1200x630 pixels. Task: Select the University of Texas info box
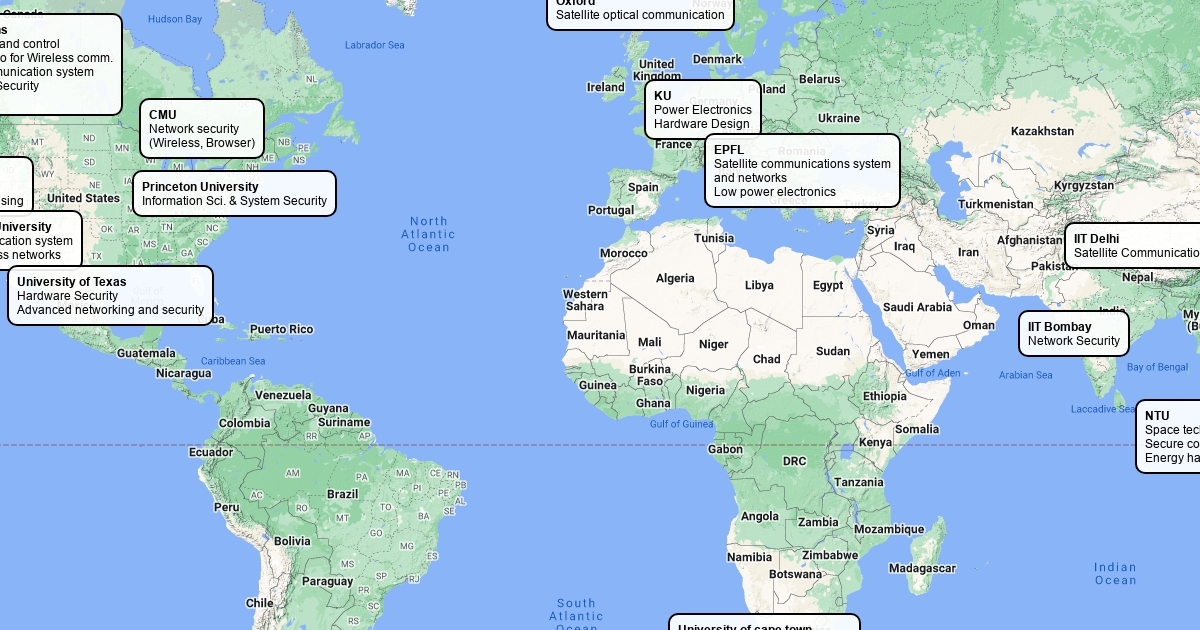click(x=111, y=295)
